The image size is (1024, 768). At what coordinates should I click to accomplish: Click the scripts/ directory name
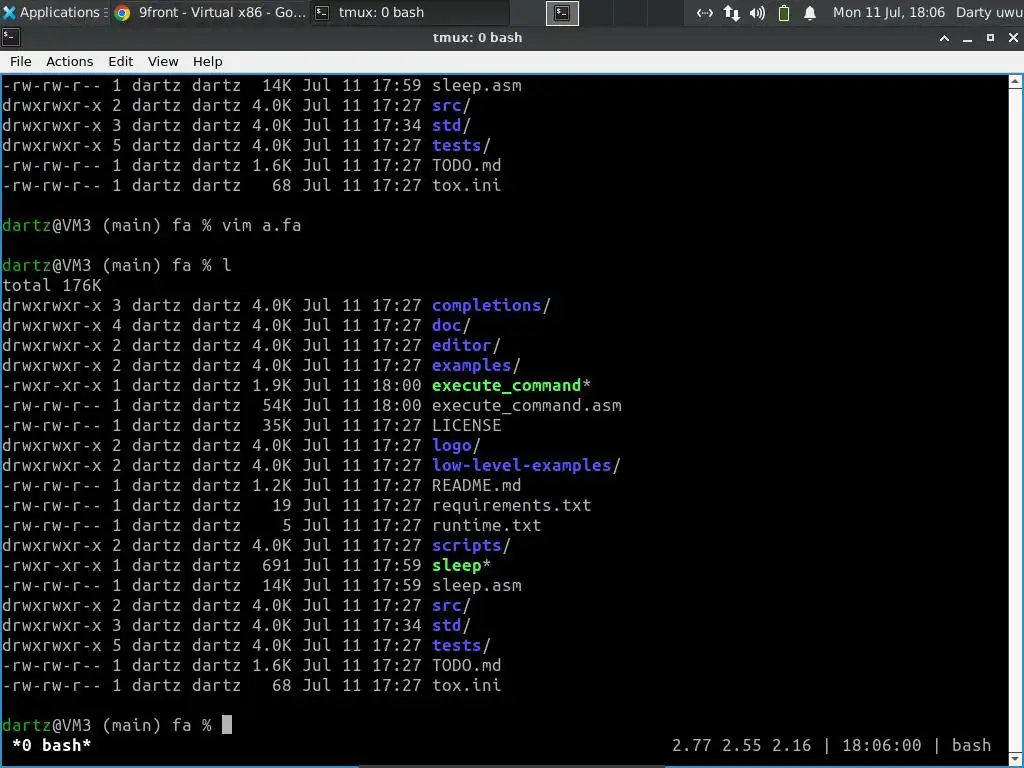471,545
